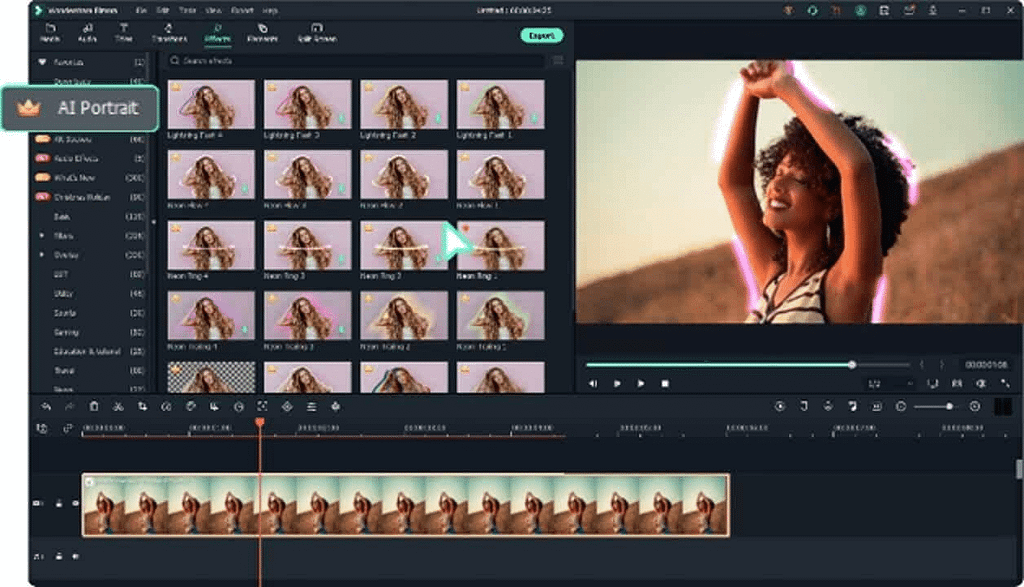Zoom out the timeline using minus icon
This screenshot has width=1024, height=587.
pos(901,407)
